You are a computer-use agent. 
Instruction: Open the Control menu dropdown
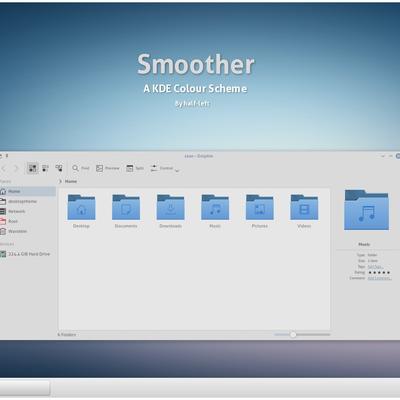165,168
